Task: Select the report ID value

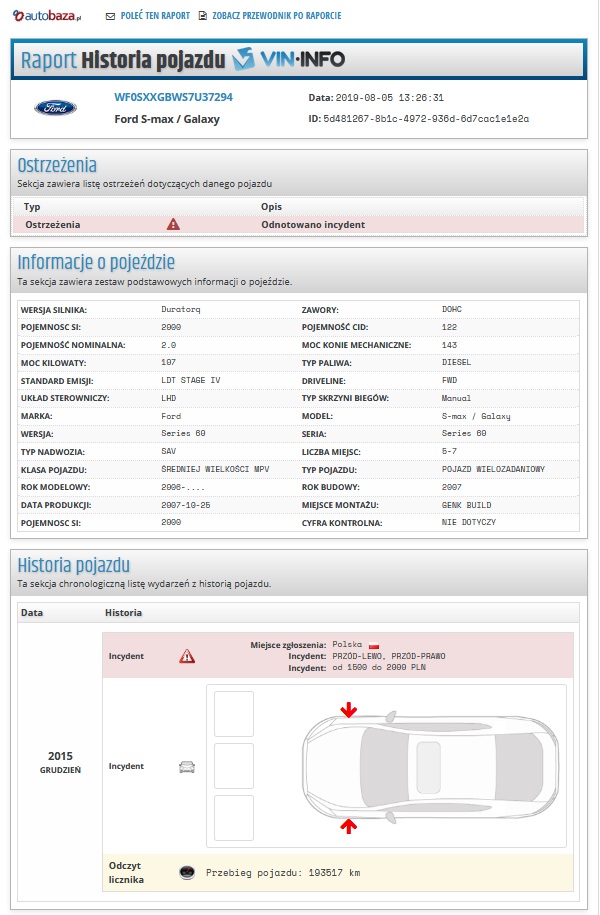Action: (x=426, y=118)
